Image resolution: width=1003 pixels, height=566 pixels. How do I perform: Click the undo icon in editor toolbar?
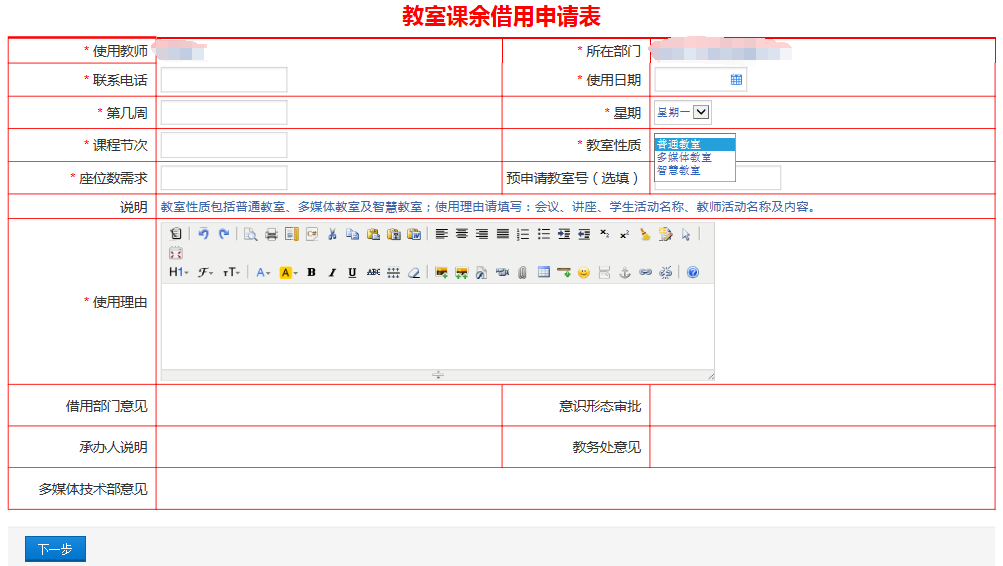pyautogui.click(x=203, y=234)
